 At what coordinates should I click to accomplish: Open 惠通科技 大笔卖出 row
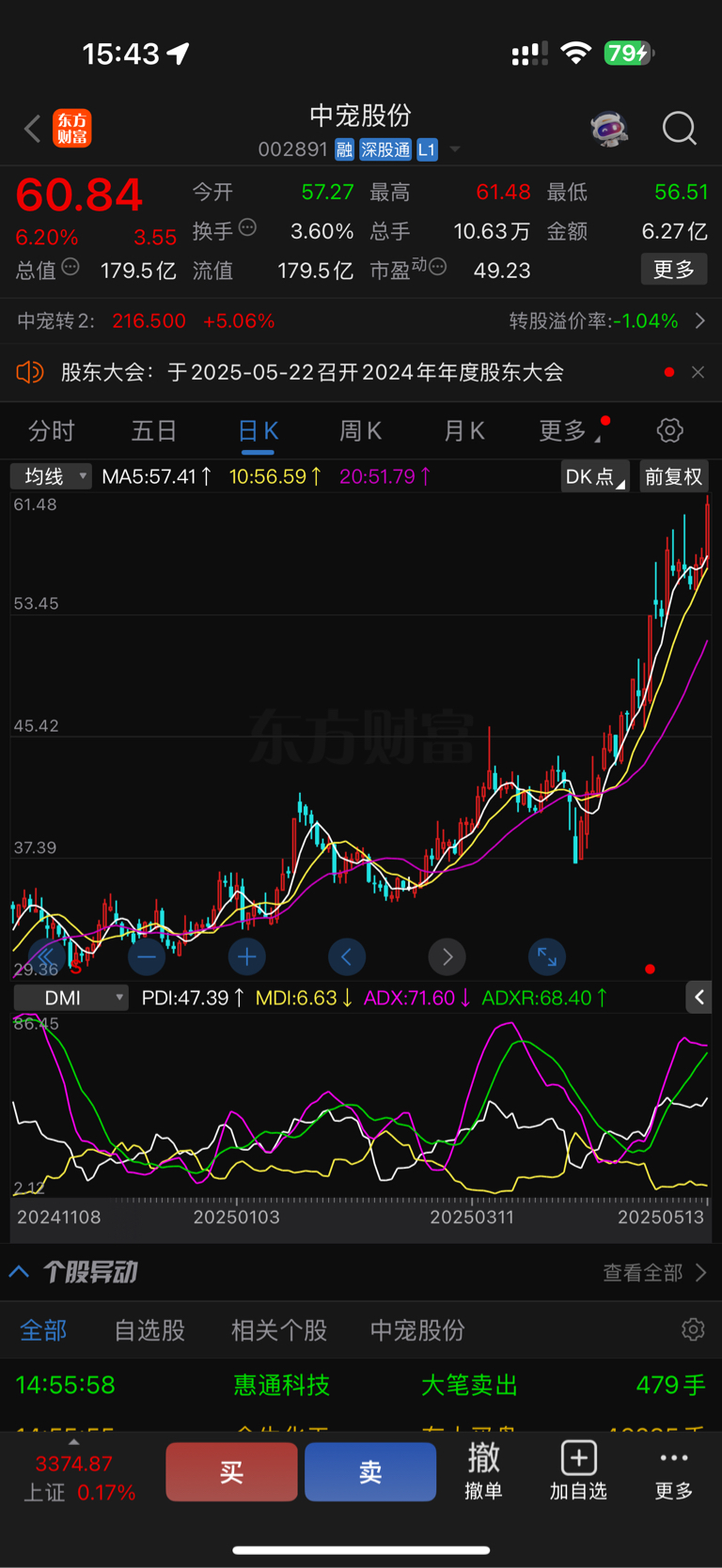point(361,1385)
